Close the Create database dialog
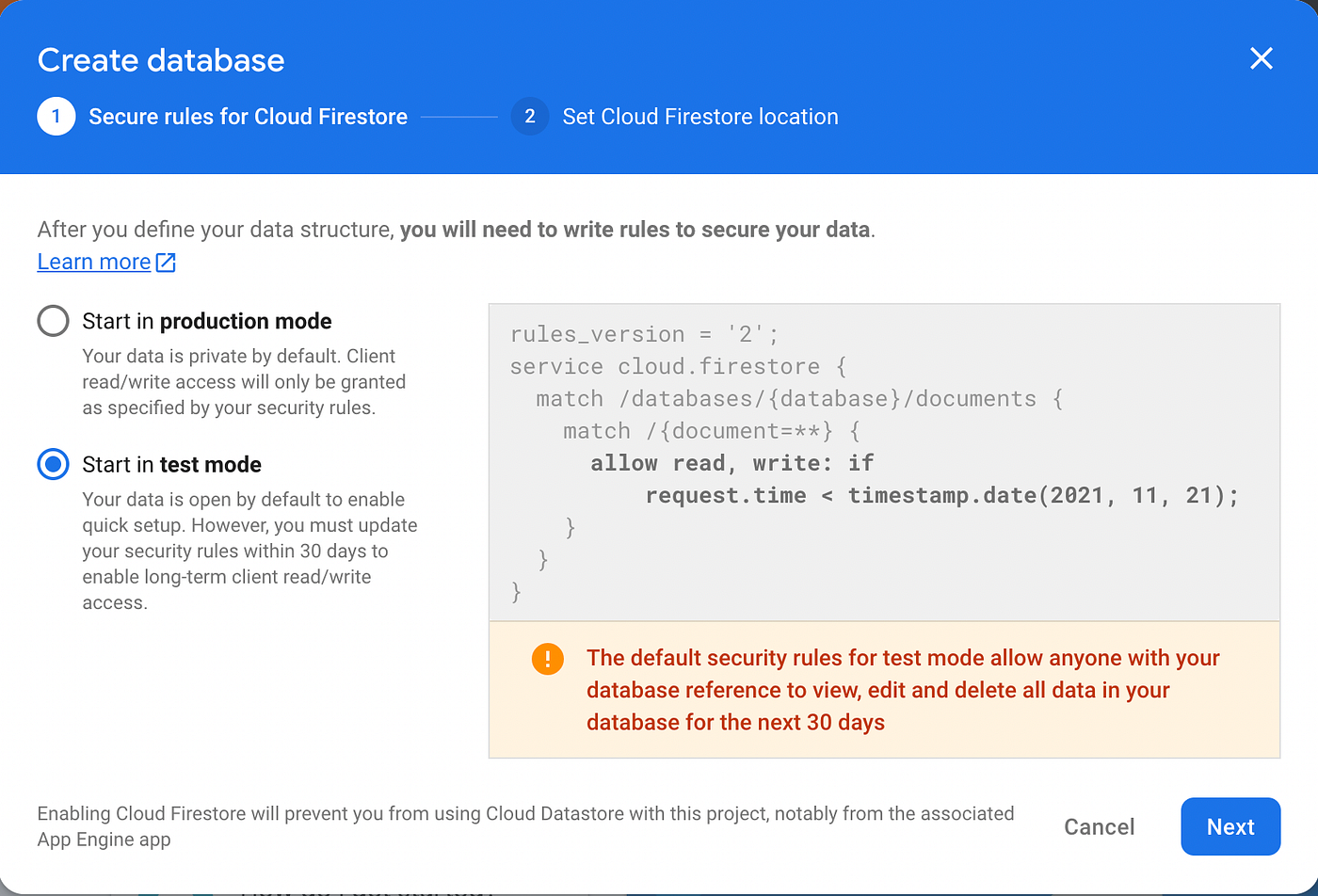This screenshot has height=896, width=1318. click(x=1261, y=58)
